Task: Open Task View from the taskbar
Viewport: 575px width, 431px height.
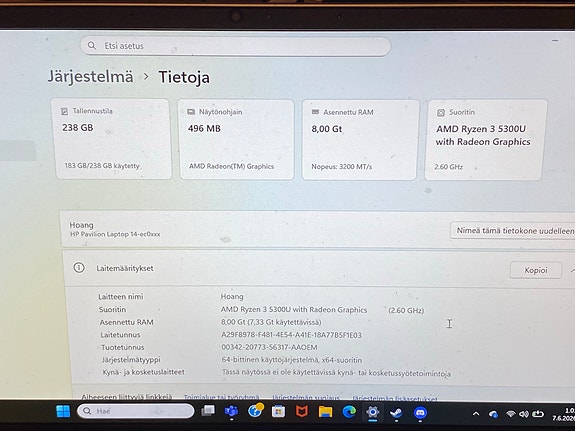Action: point(208,411)
